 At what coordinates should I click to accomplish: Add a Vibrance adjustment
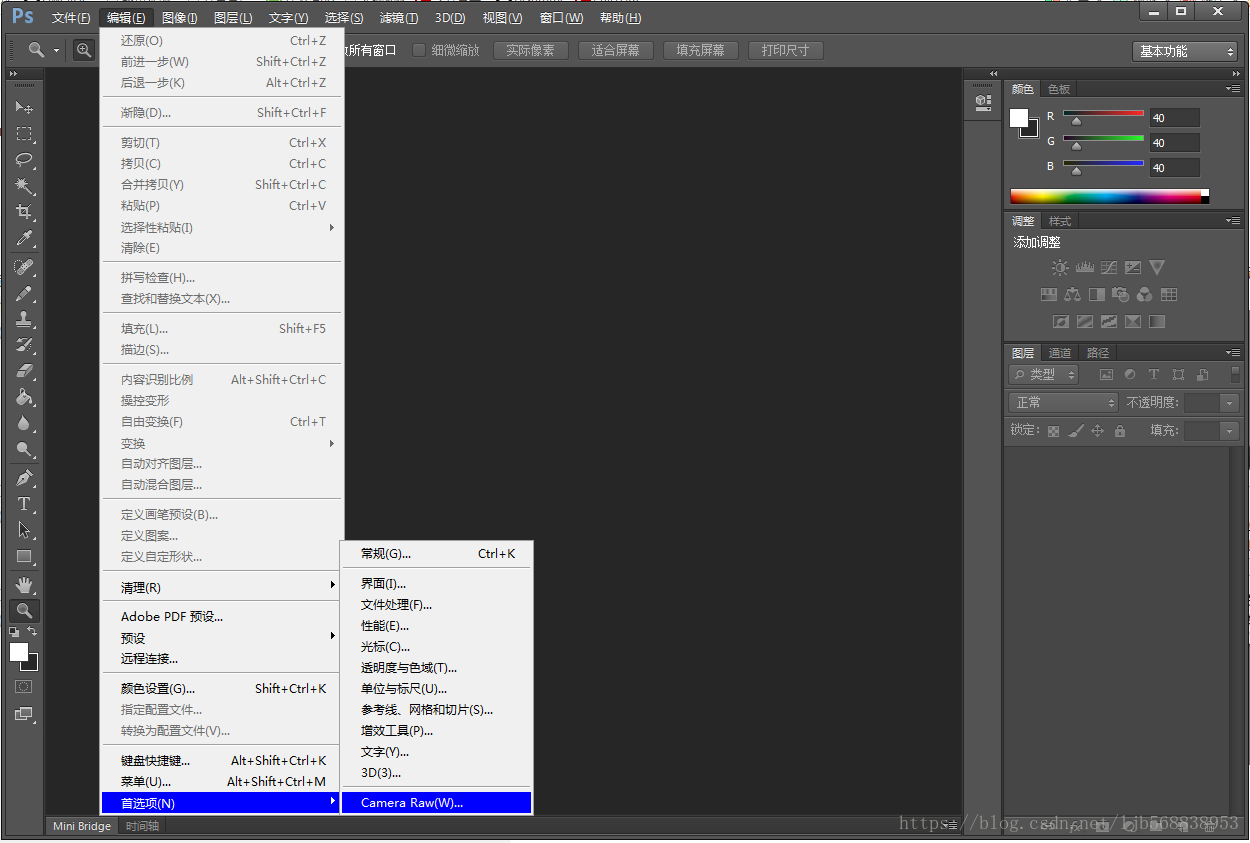tap(1157, 268)
